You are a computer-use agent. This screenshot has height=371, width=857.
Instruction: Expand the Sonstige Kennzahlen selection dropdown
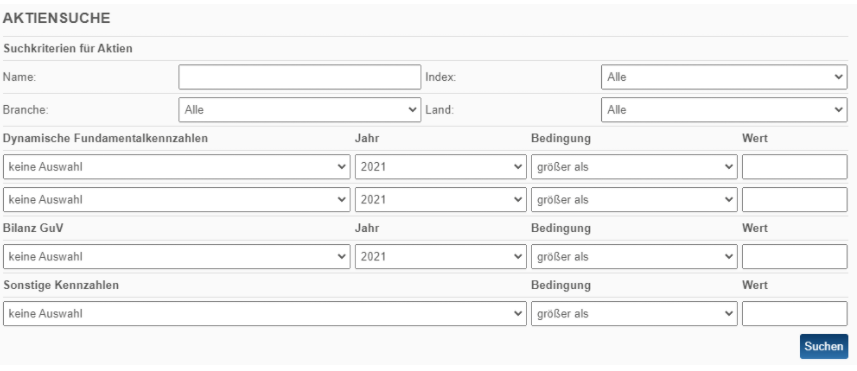(x=265, y=314)
